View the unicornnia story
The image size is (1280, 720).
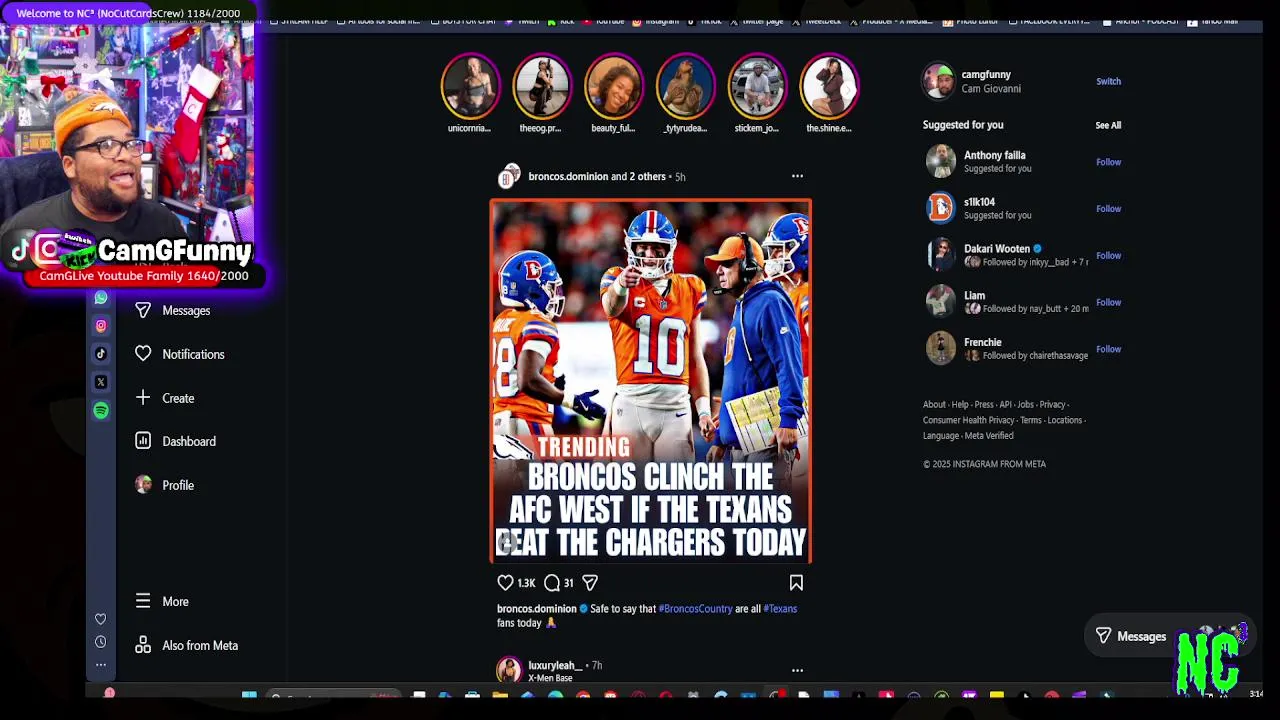[470, 87]
